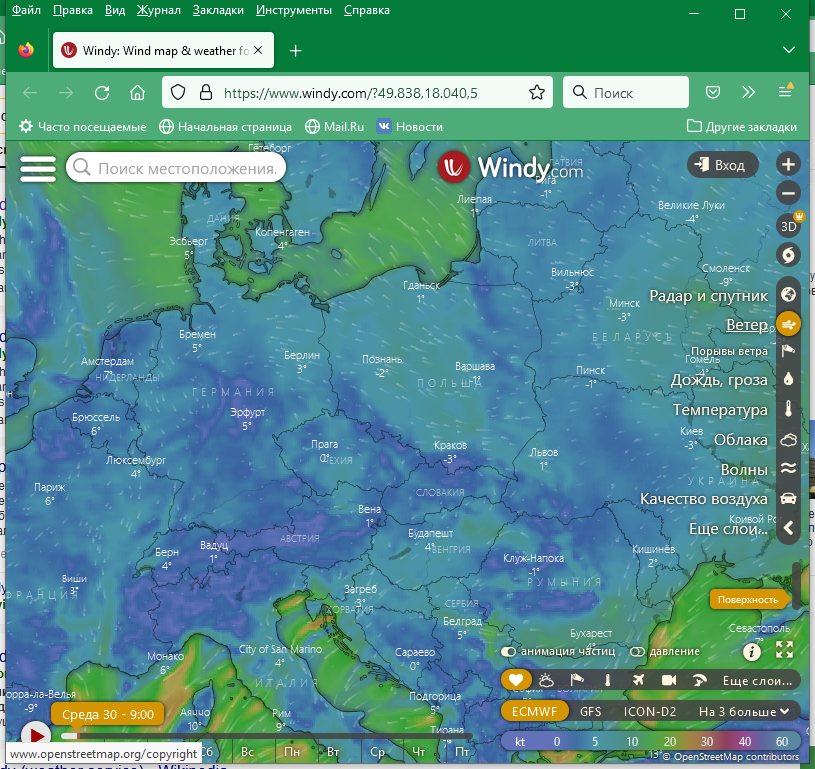Show the weather sun-cloud overlay
The height and width of the screenshot is (769, 815).
pyautogui.click(x=546, y=680)
